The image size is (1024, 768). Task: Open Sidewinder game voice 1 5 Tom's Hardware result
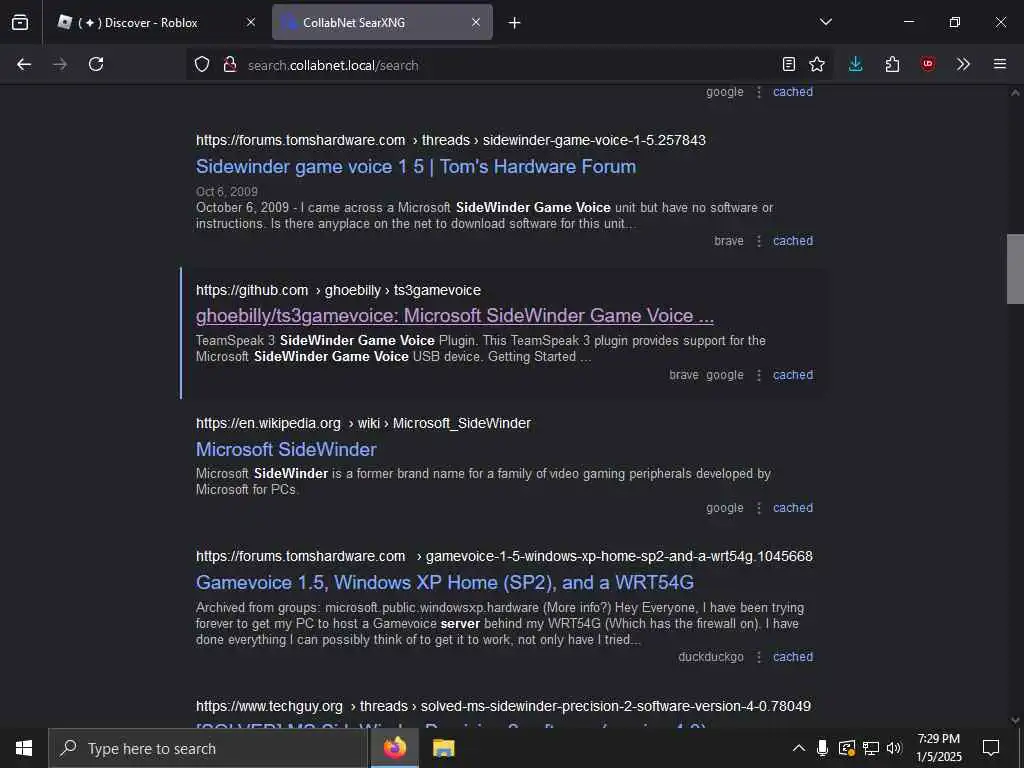coord(416,167)
